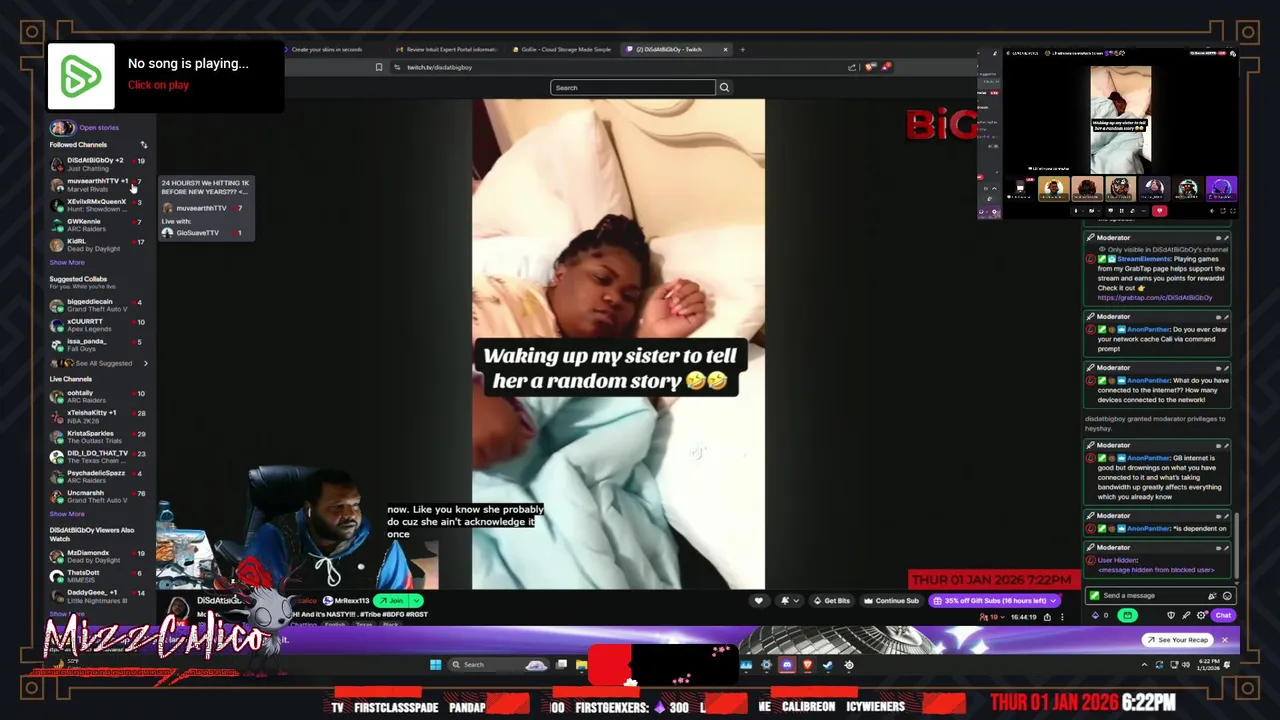This screenshot has width=1280, height=720.
Task: Click the celebration icon in chat input
Action: pyautogui.click(x=1212, y=596)
